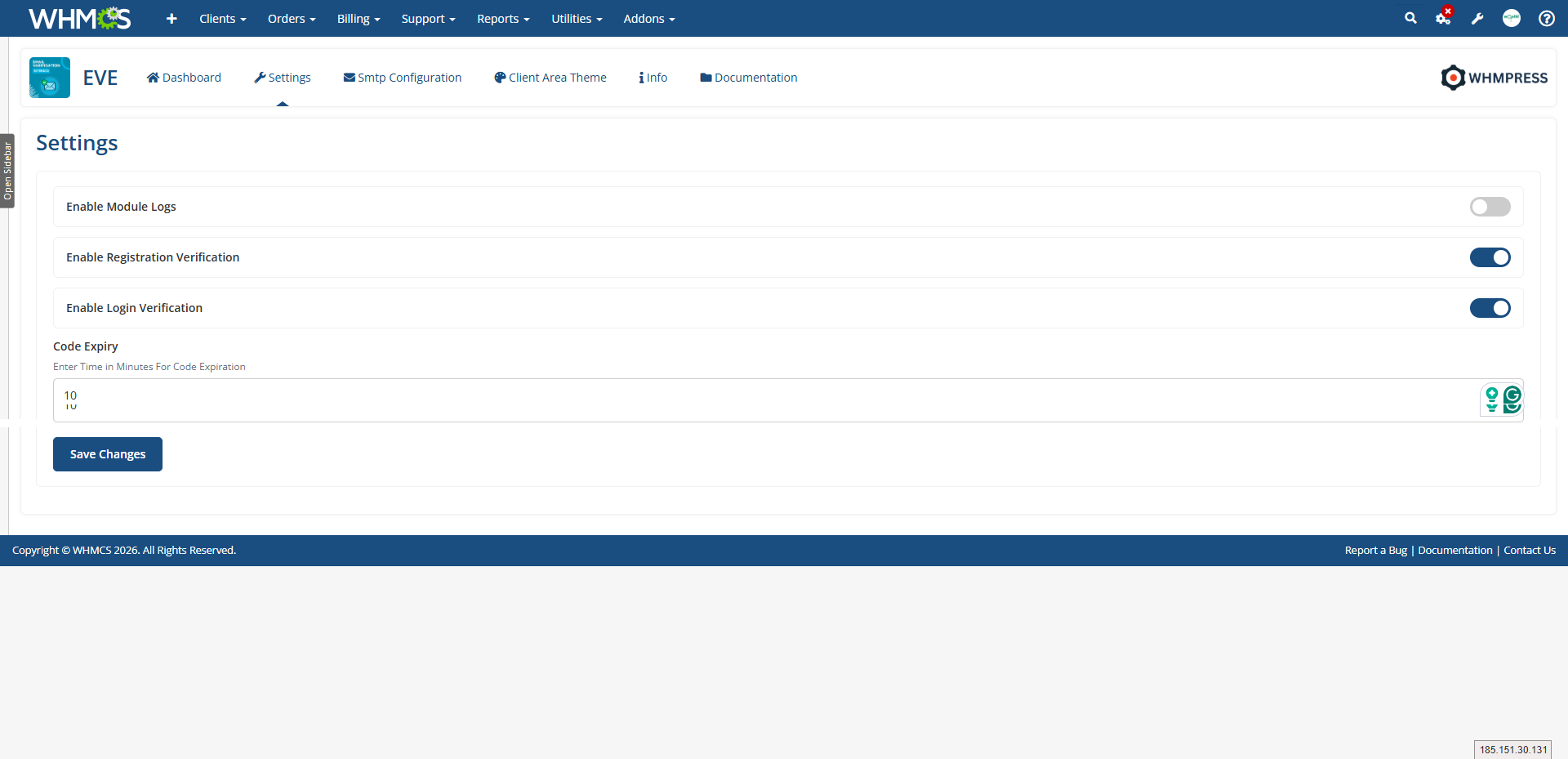1568x759 pixels.
Task: Click the EVE module title text
Action: tap(100, 78)
